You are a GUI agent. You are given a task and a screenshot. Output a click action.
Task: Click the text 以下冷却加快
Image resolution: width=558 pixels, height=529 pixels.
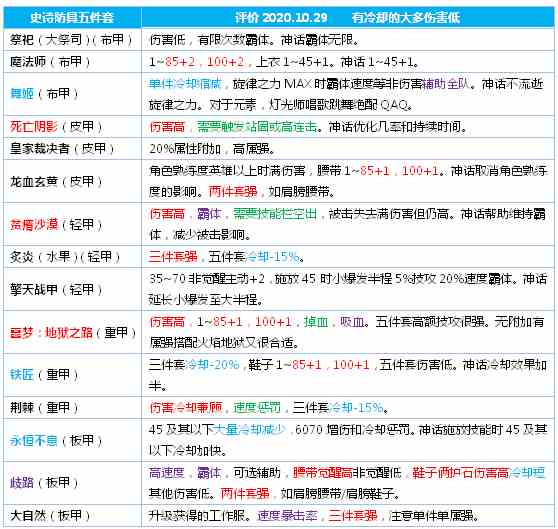coord(185,451)
